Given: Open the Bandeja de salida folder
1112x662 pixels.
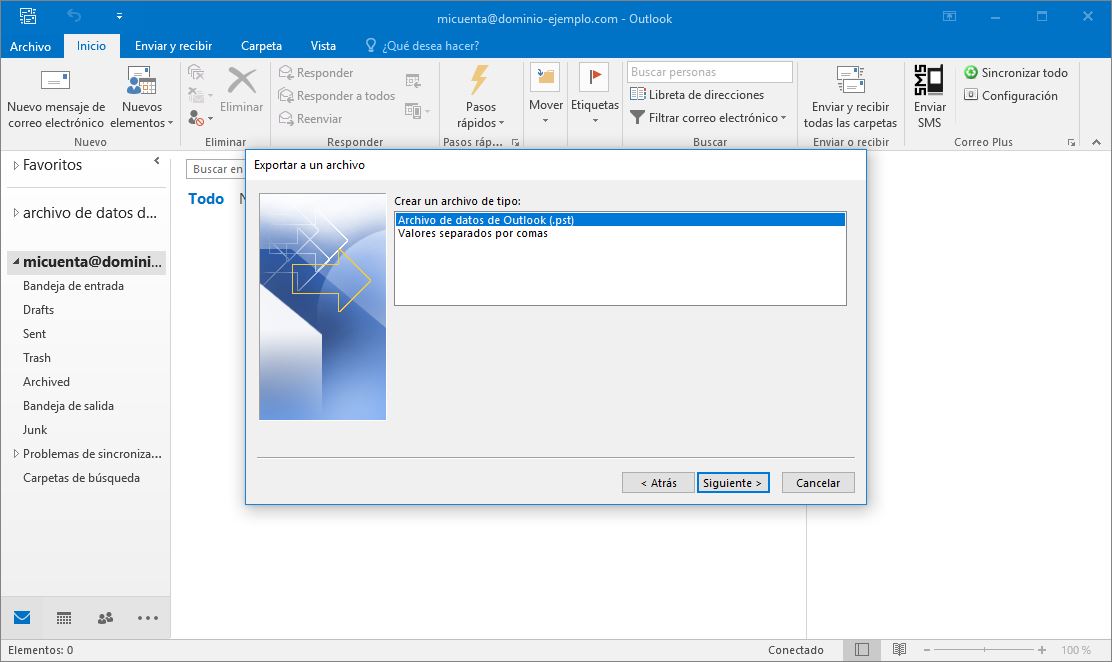Looking at the screenshot, I should click(68, 406).
